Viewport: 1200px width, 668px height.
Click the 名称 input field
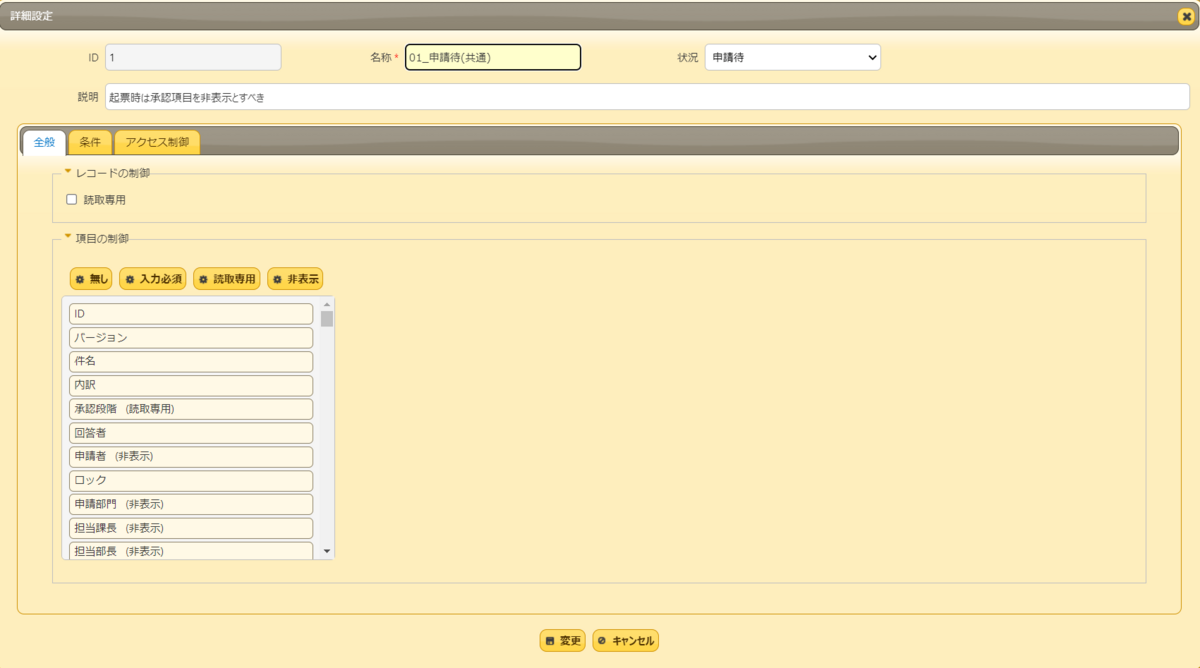pos(493,58)
